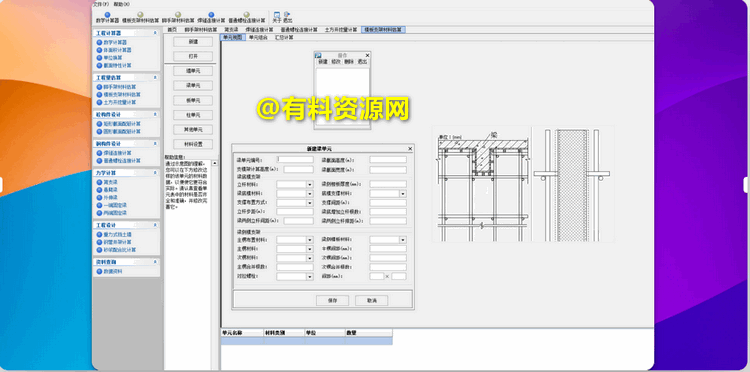Switch to the 简支梁 tab
The width and height of the screenshot is (750, 372).
(232, 30)
